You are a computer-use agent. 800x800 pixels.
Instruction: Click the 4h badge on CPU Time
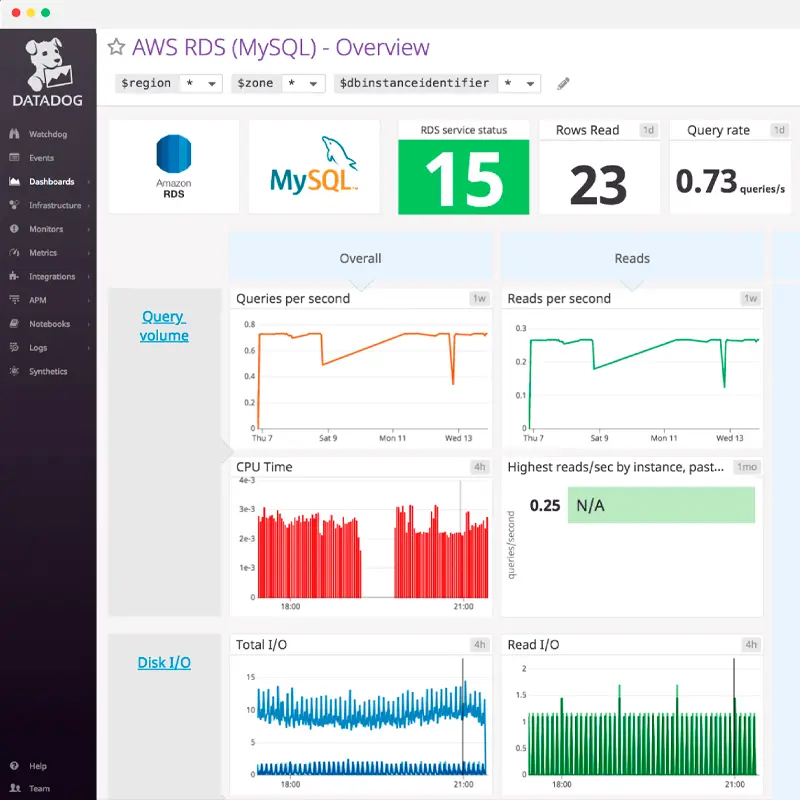click(480, 467)
